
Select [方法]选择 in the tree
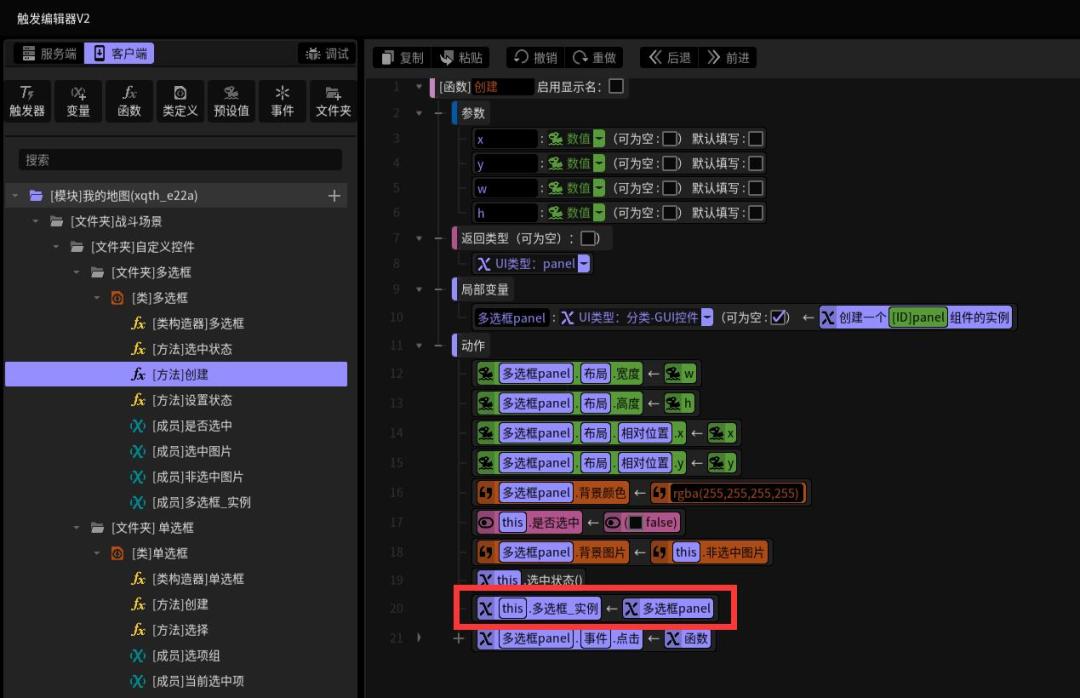180,630
